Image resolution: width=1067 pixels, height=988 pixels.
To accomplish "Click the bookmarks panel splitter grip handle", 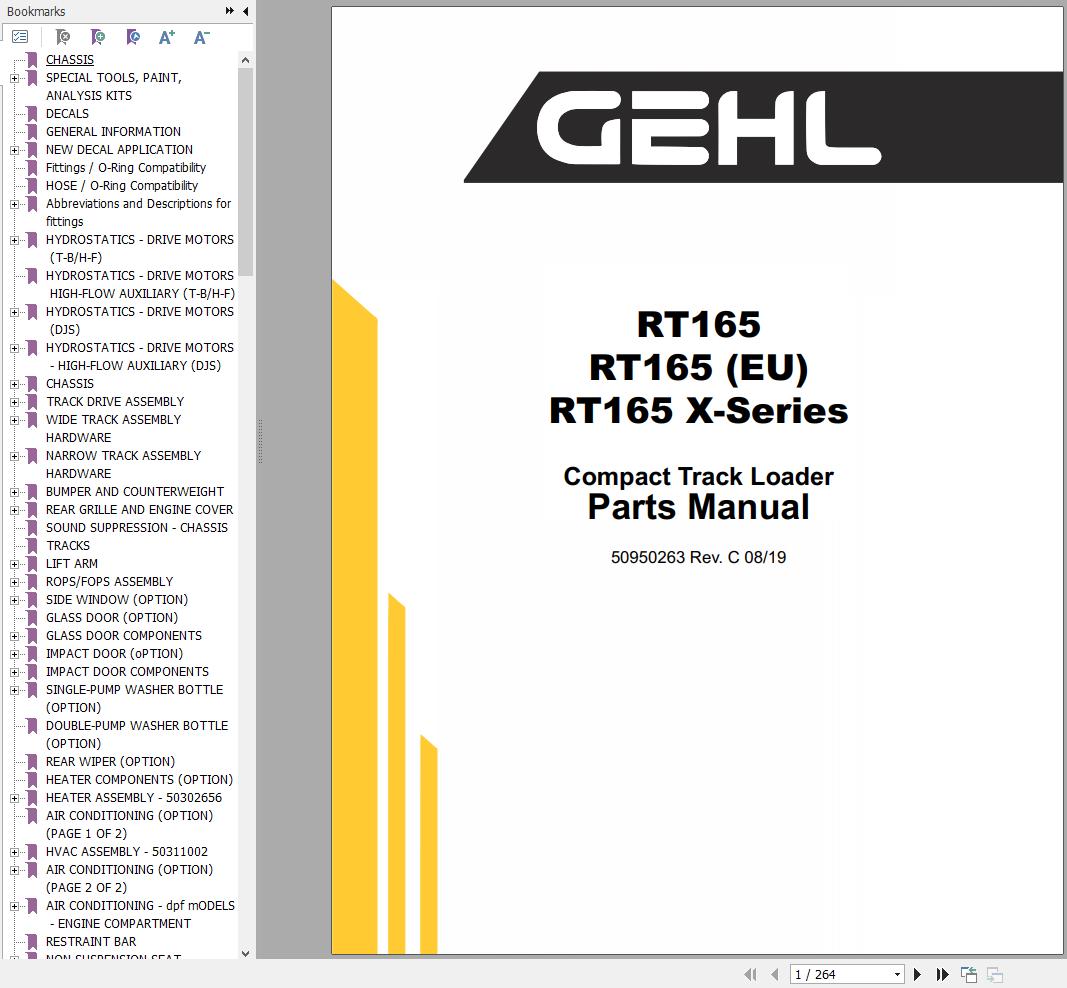I will click(x=260, y=441).
